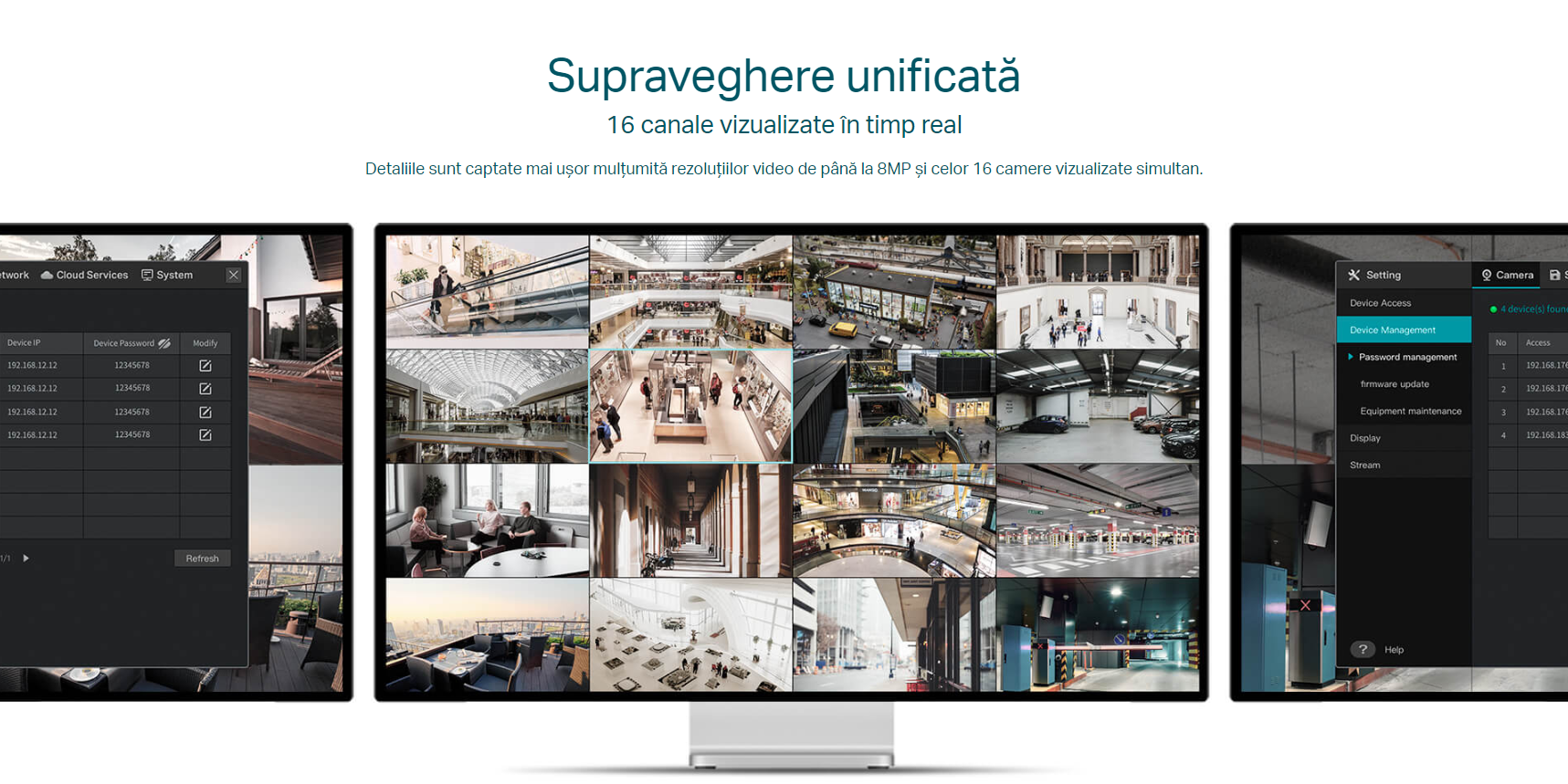The image size is (1568, 784).
Task: Click the System monitor icon
Action: pyautogui.click(x=147, y=275)
